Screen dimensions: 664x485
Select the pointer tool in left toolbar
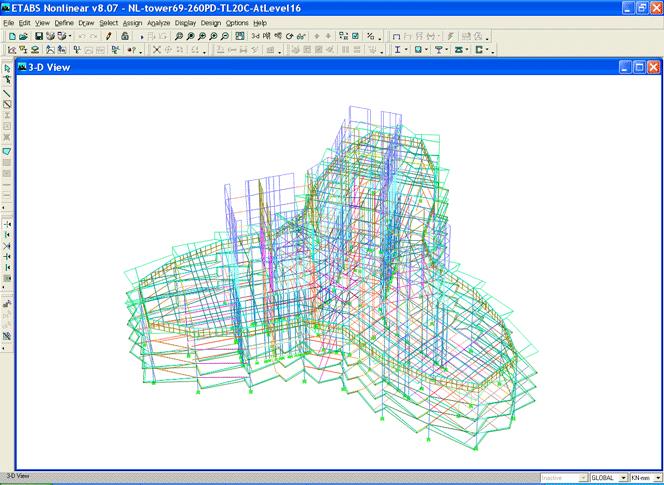pyautogui.click(x=7, y=69)
